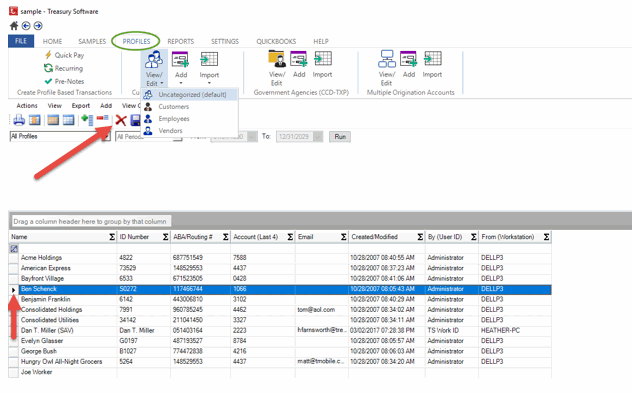The image size is (632, 394).
Task: Open the Export menu
Action: (81, 106)
